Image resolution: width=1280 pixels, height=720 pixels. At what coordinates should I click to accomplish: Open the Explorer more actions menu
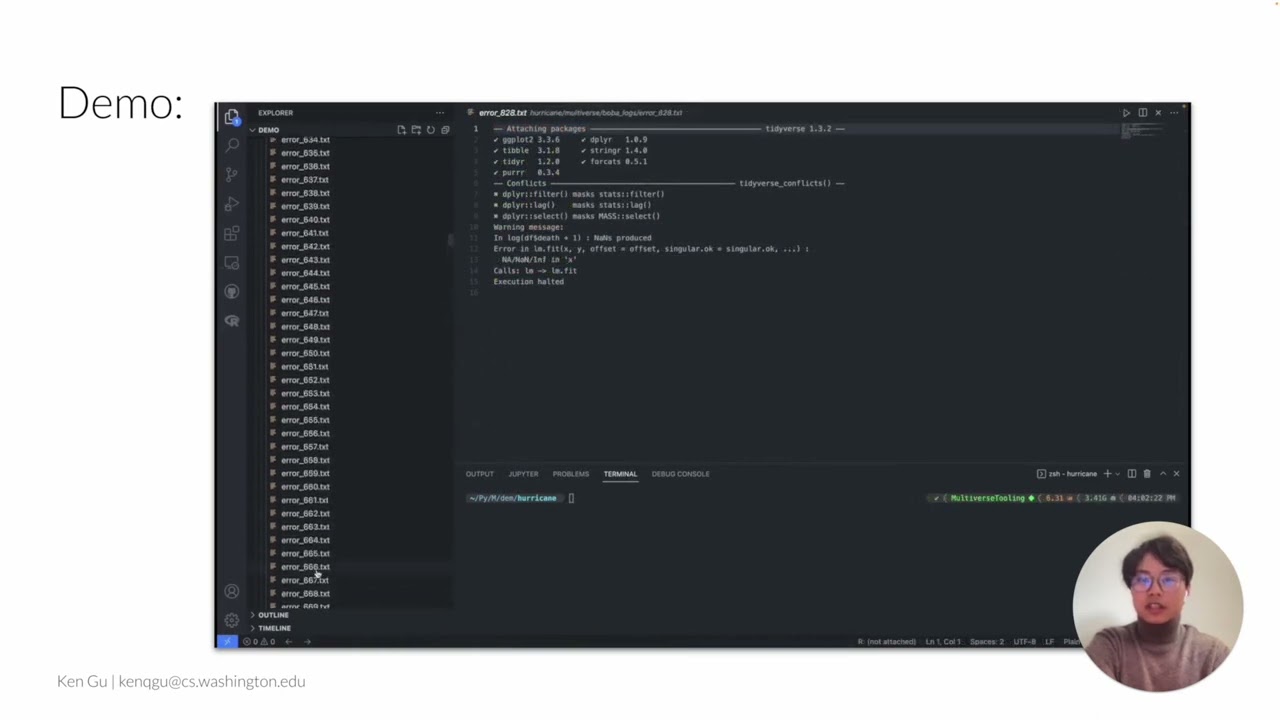pyautogui.click(x=439, y=113)
